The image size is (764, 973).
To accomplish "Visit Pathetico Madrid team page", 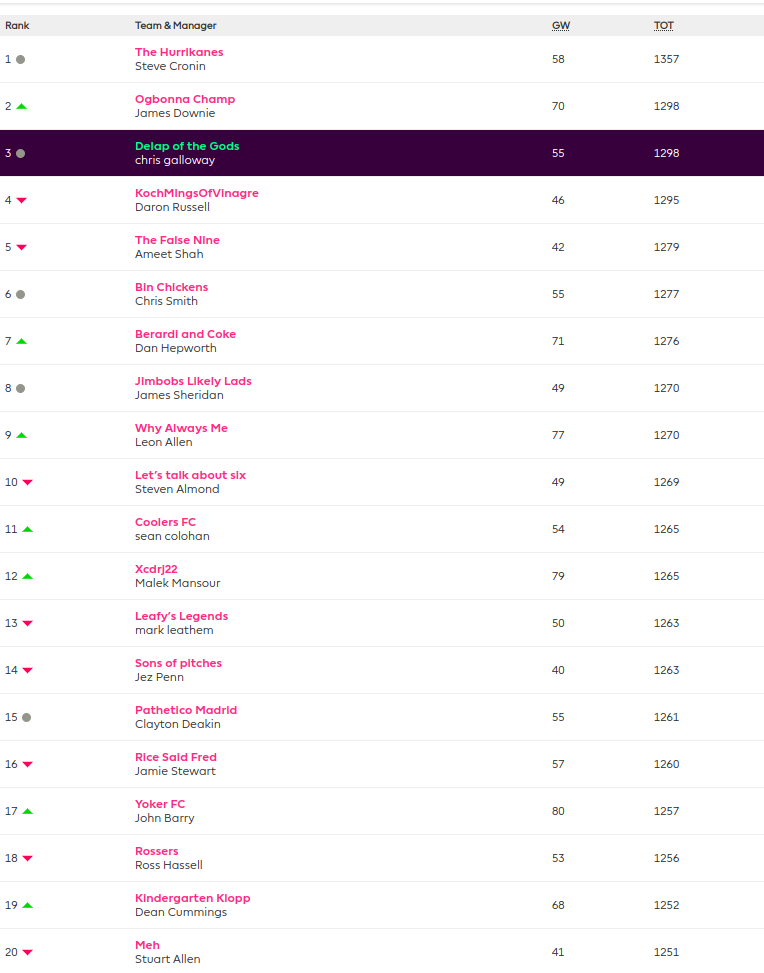I will coord(186,710).
